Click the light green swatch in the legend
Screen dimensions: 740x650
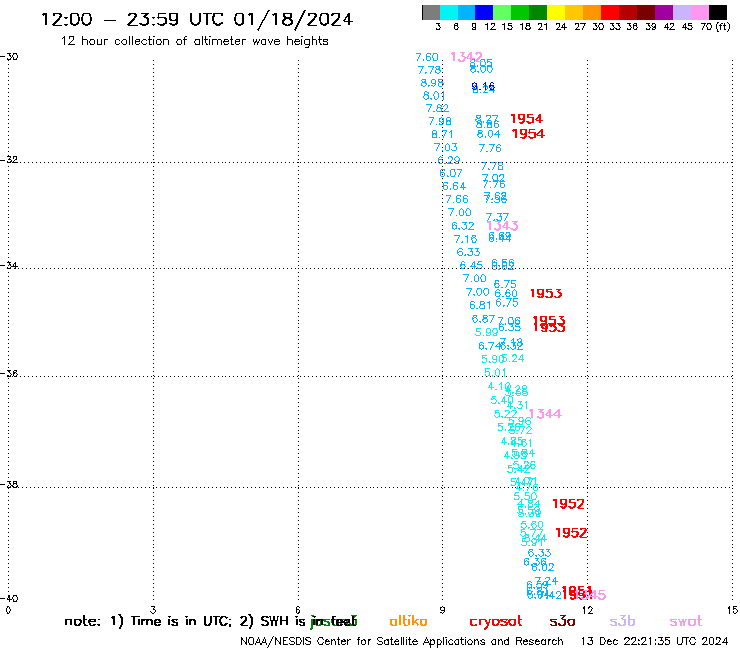point(502,12)
